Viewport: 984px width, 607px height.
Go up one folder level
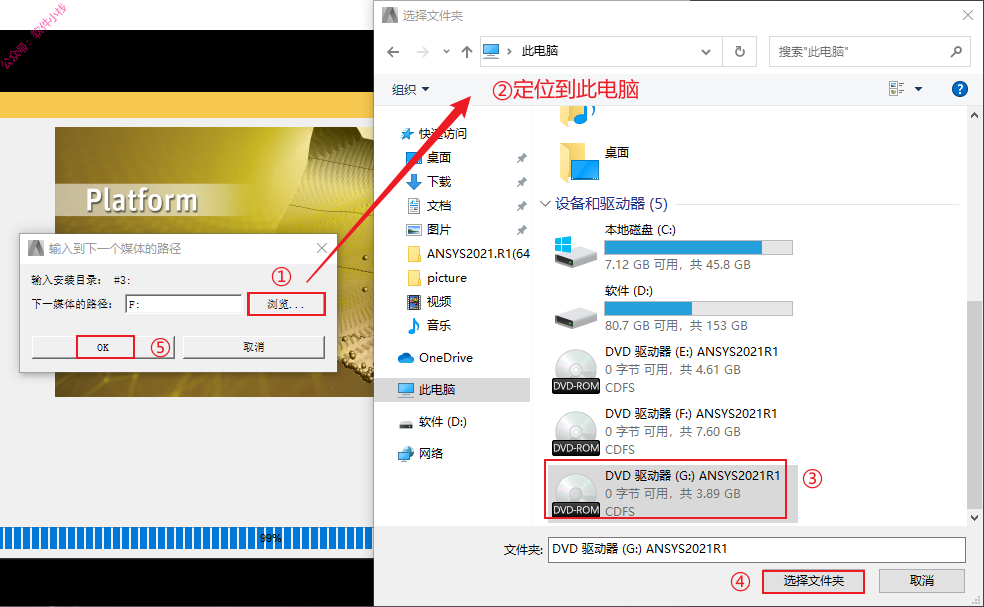(x=466, y=51)
